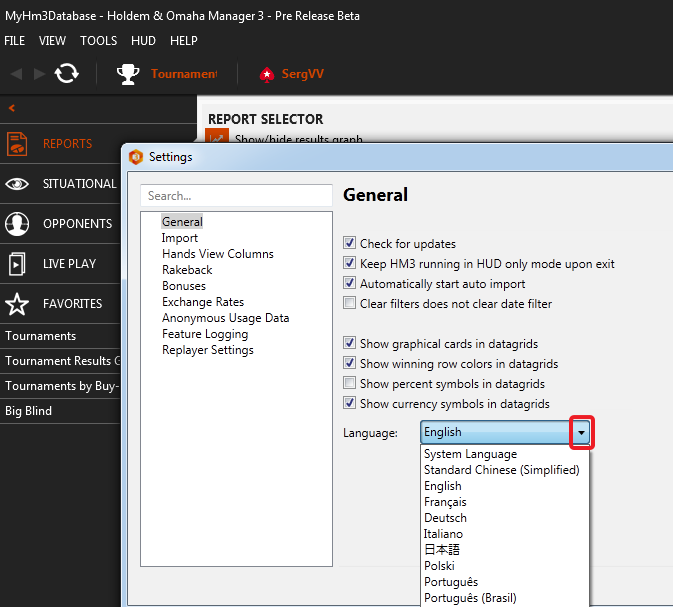Click the PokerStars spade icon by SergVV
This screenshot has height=607, width=673.
[x=267, y=75]
